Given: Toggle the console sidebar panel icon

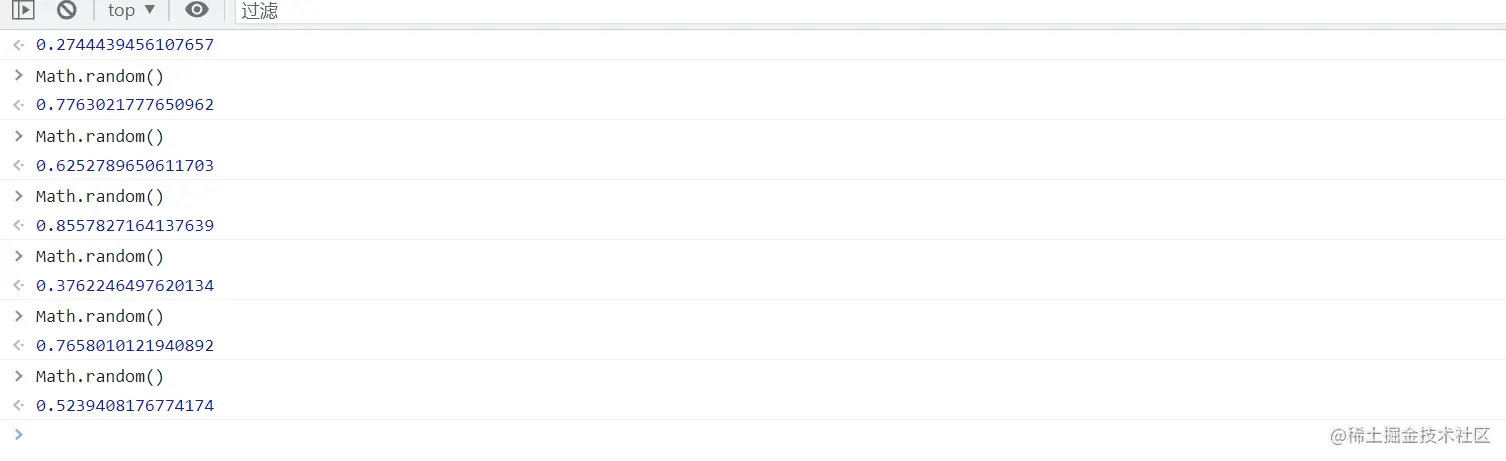Looking at the screenshot, I should point(23,10).
